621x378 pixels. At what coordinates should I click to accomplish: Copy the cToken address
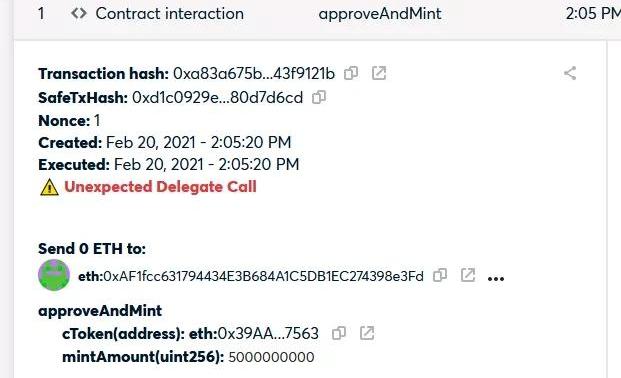coord(339,333)
